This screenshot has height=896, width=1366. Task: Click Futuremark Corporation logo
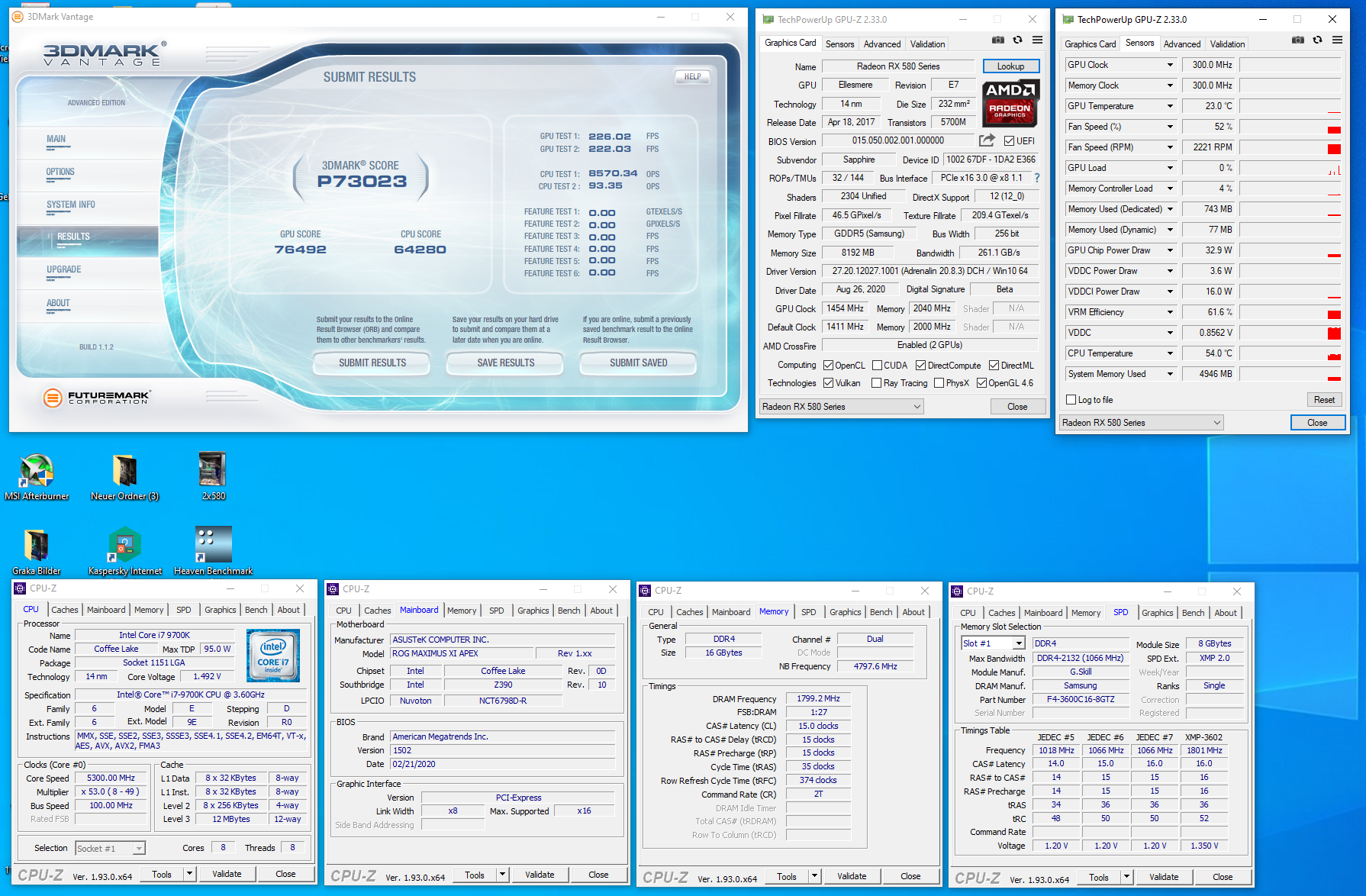pos(96,398)
